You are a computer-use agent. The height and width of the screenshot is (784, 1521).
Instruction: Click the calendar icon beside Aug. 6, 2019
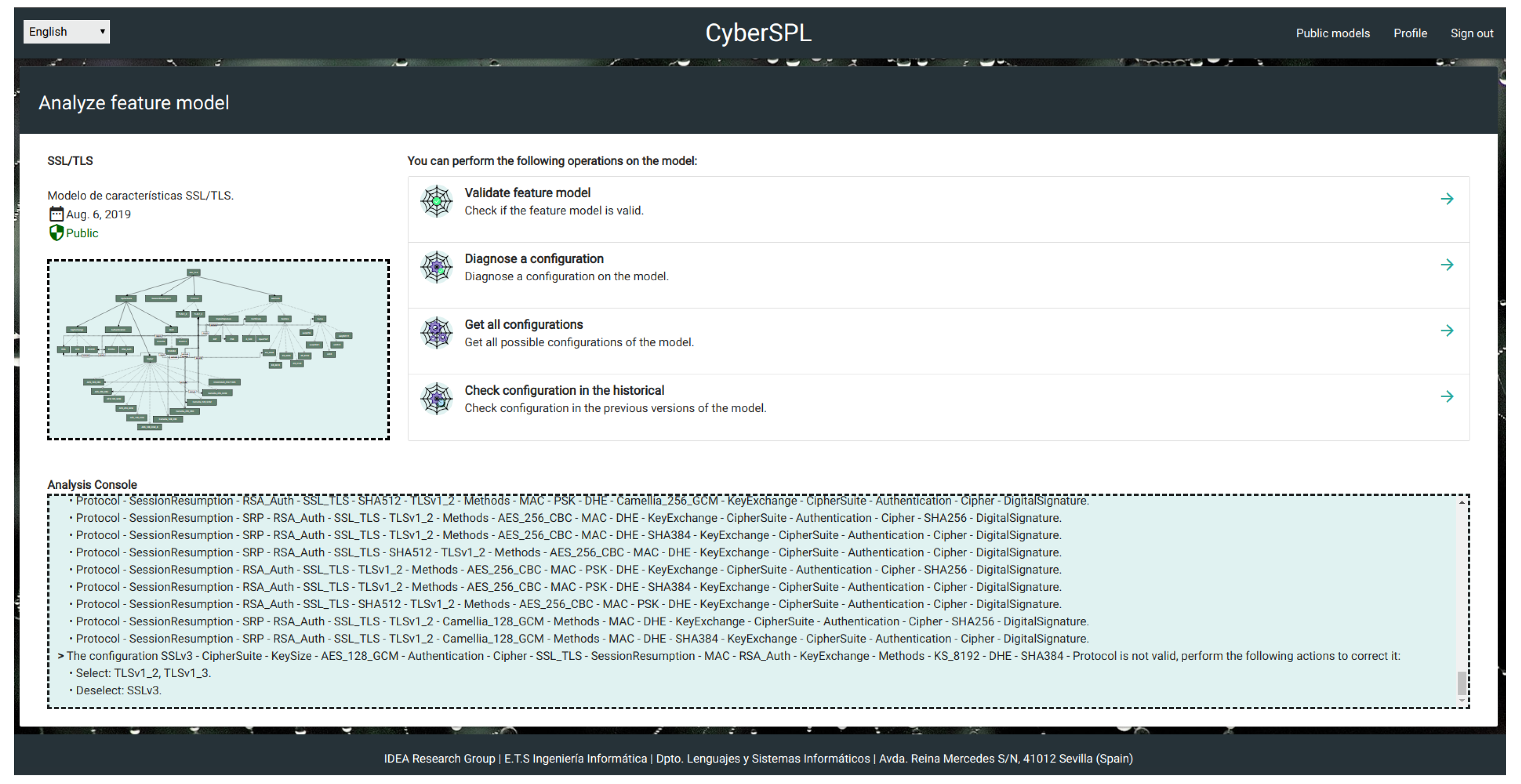point(56,214)
